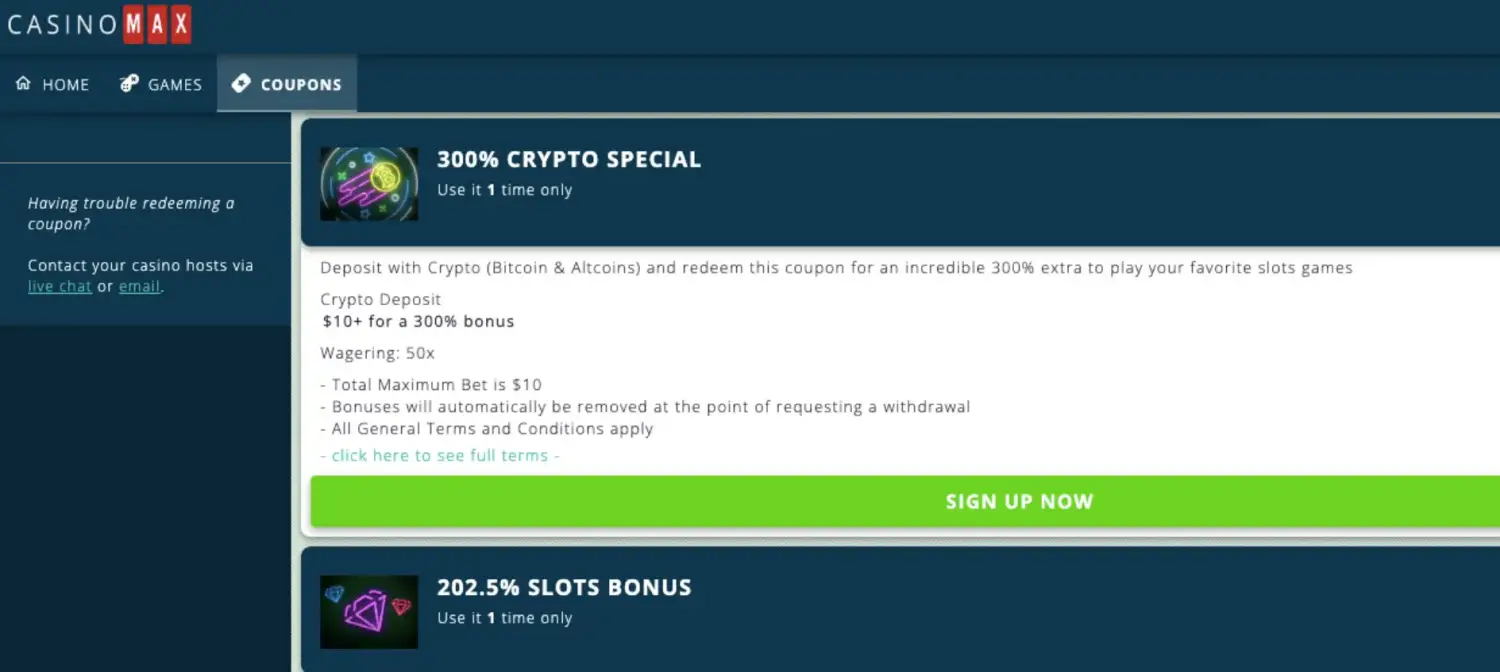The height and width of the screenshot is (672, 1500).
Task: Select the COUPONS tab
Action: [287, 84]
